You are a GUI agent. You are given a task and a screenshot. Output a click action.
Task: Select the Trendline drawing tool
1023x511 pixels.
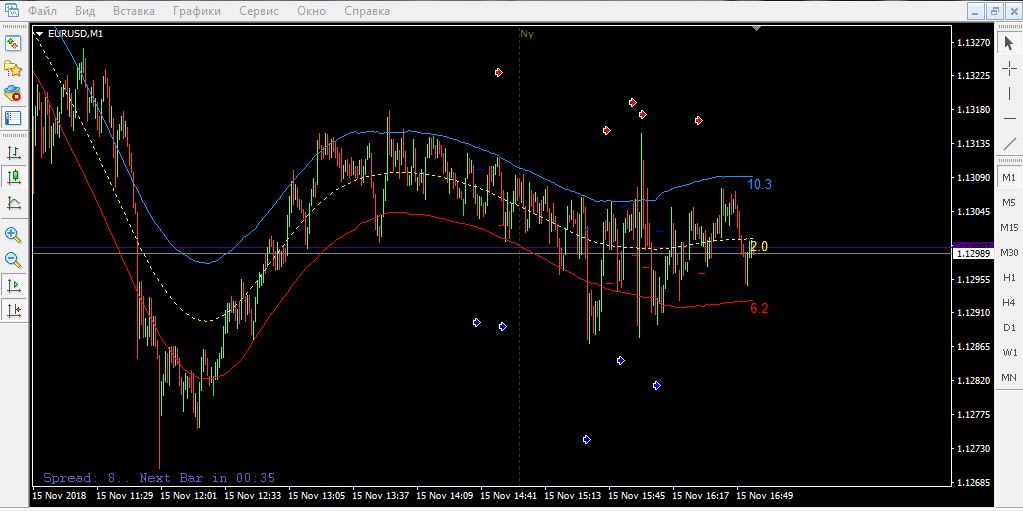1009,143
